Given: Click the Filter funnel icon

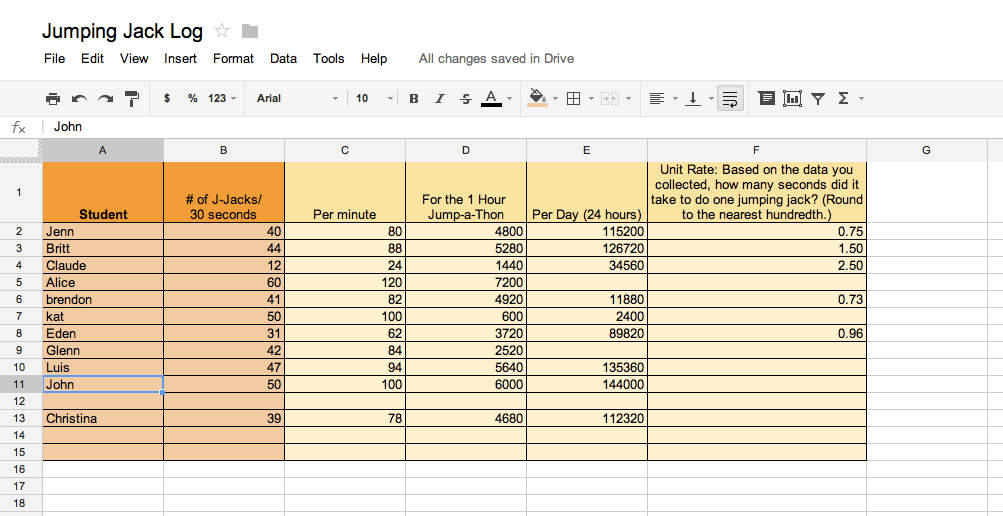Looking at the screenshot, I should pos(818,98).
